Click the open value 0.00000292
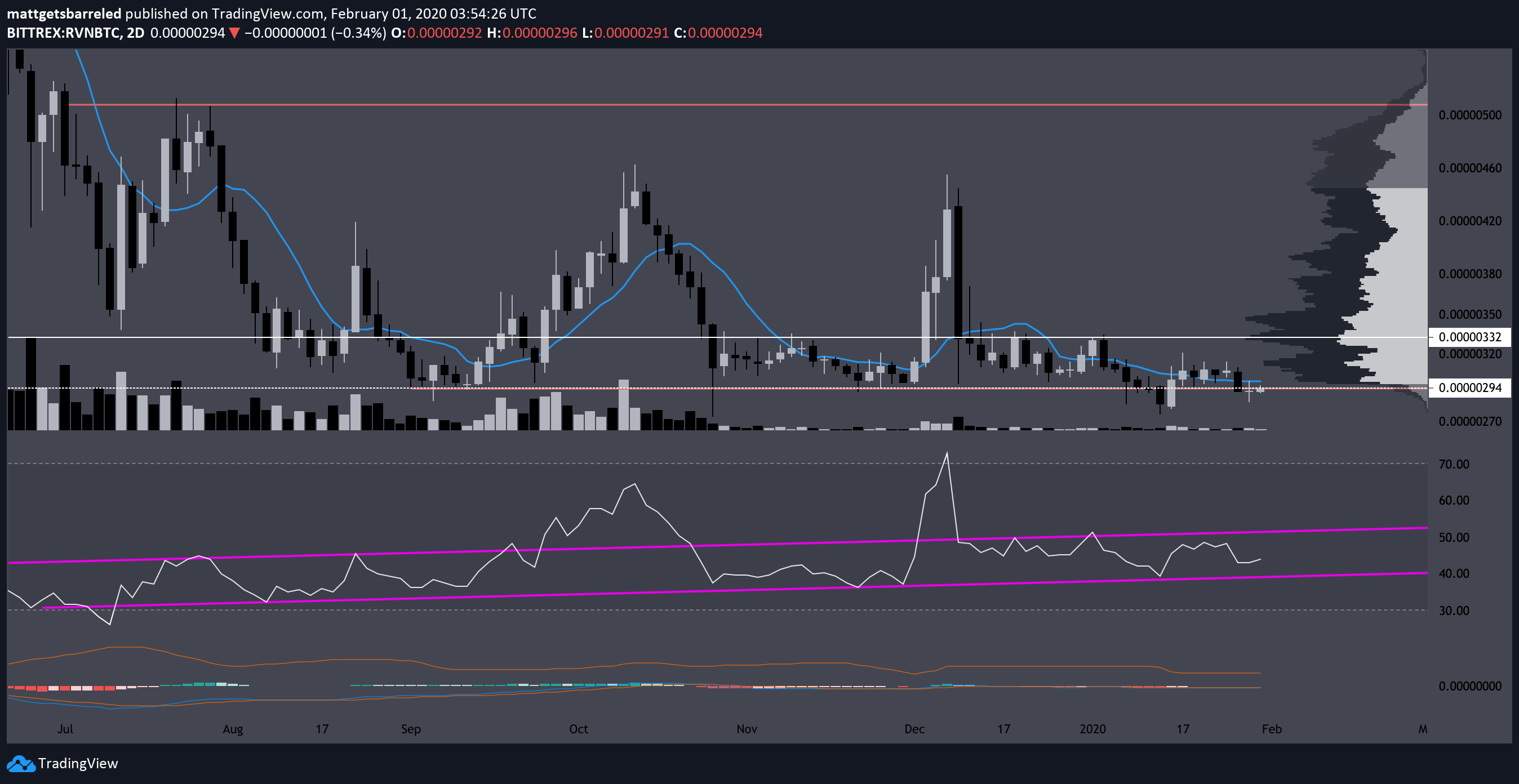This screenshot has height=784, width=1519. [x=444, y=33]
